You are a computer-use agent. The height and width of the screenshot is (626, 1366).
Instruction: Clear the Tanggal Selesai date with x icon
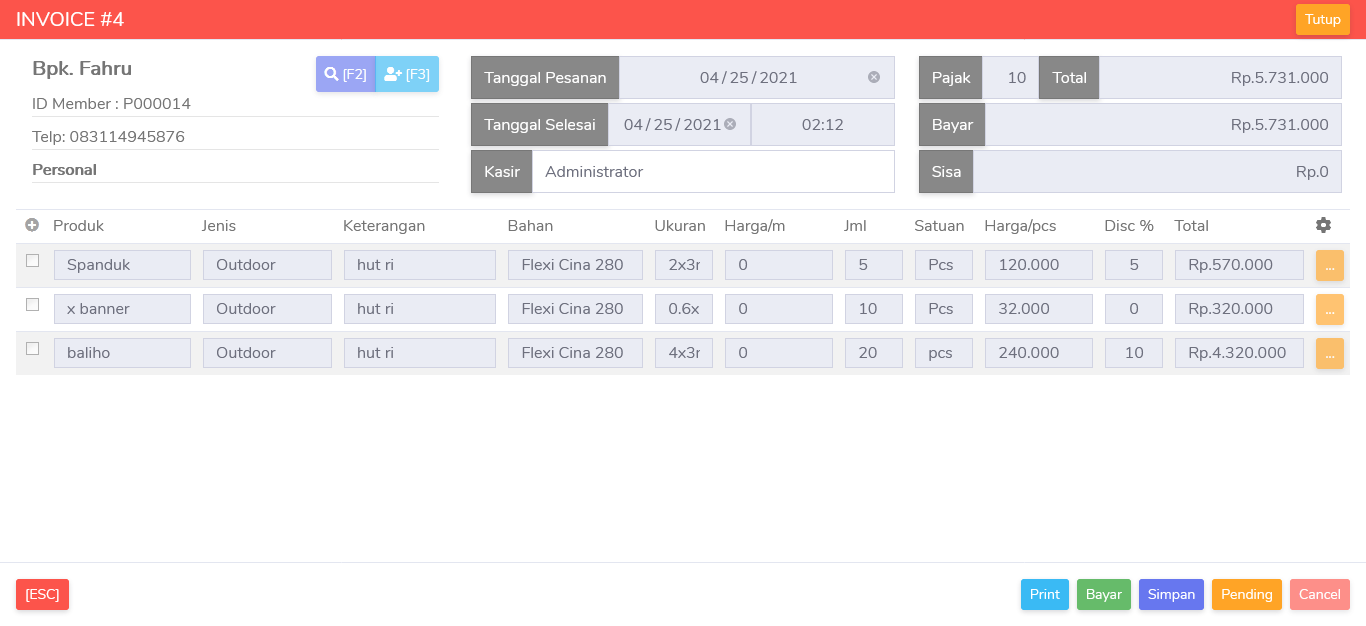pos(730,124)
